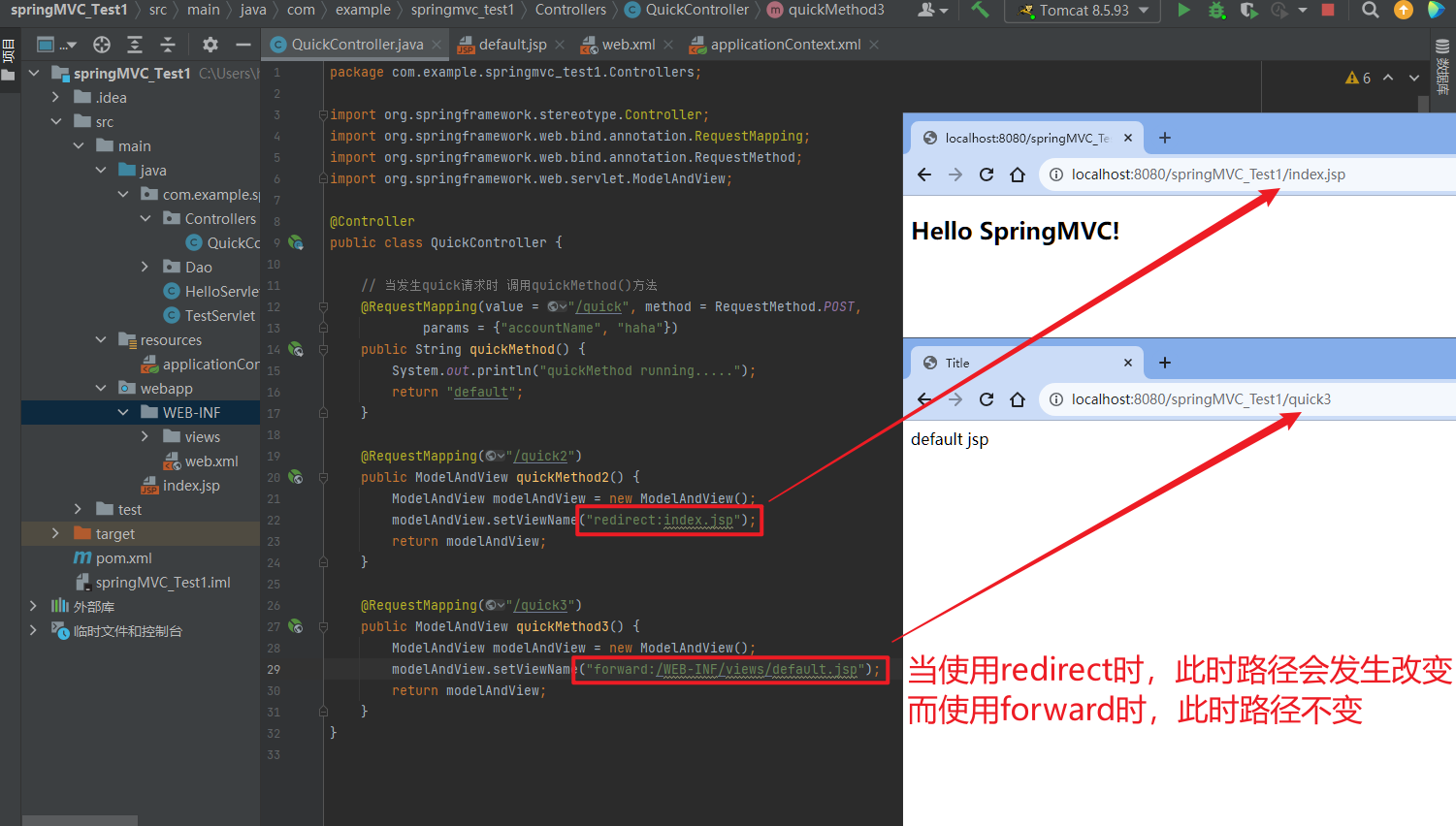Expand the test folder
Image resolution: width=1456 pixels, height=826 pixels.
point(78,509)
